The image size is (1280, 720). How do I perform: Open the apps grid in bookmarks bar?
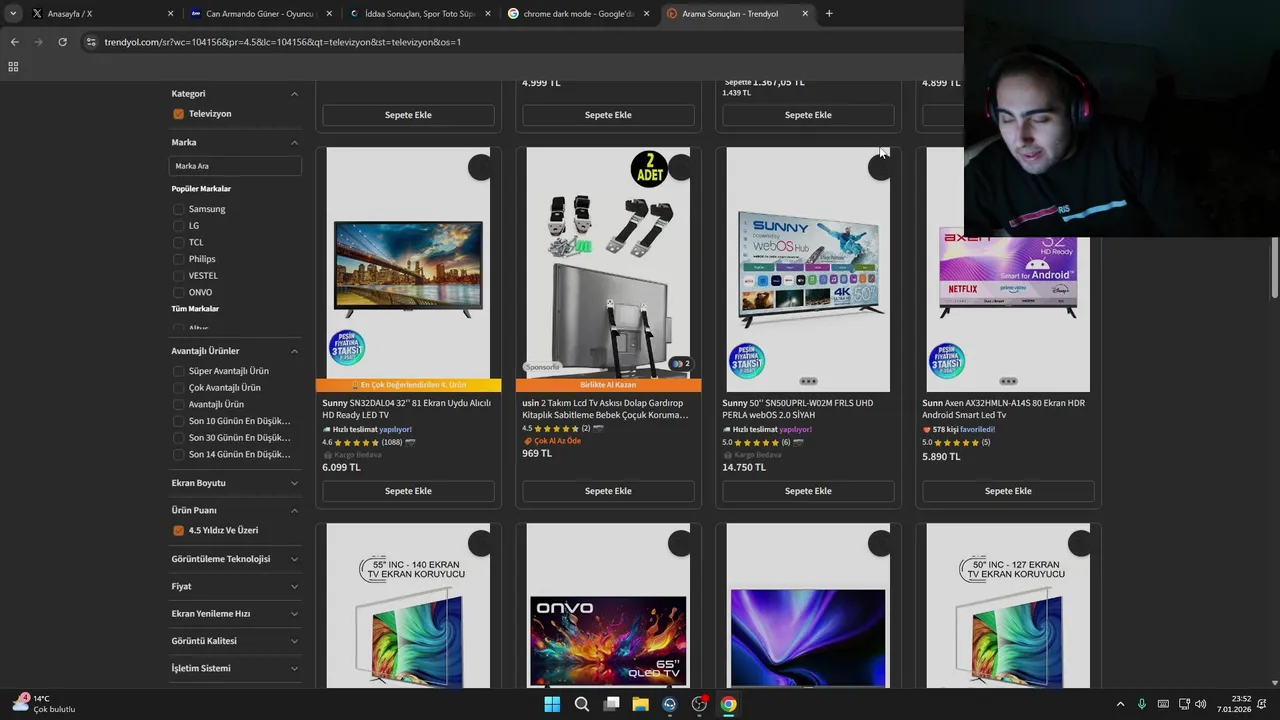coord(13,67)
